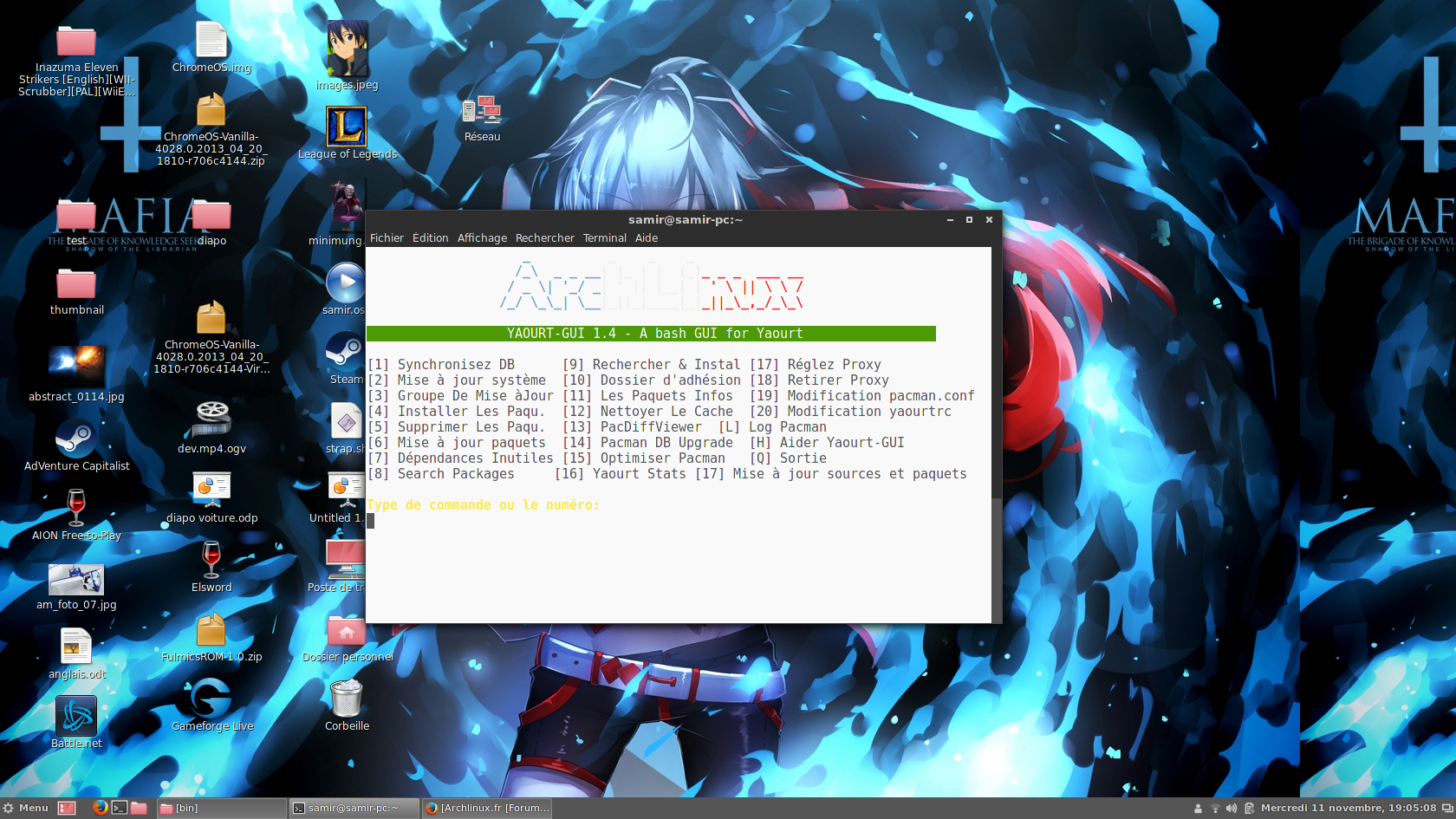Open the thumbnail folder

click(76, 284)
